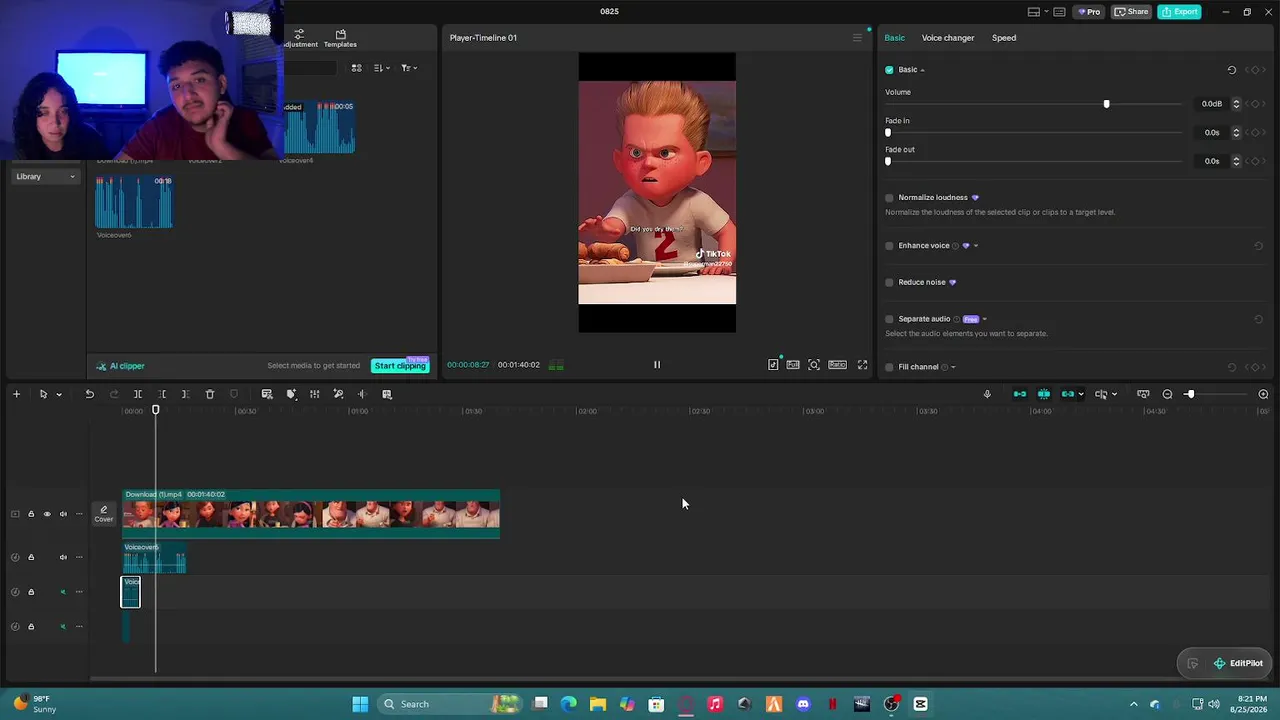Image resolution: width=1280 pixels, height=720 pixels.
Task: Mute the Voiceover6 audio track
Action: [x=63, y=557]
